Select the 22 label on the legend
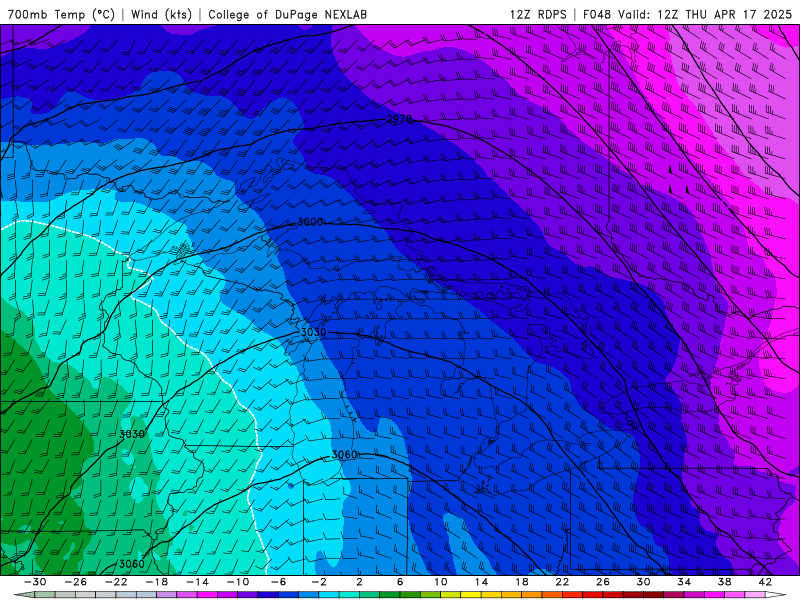Image resolution: width=800 pixels, height=600 pixels. [562, 582]
